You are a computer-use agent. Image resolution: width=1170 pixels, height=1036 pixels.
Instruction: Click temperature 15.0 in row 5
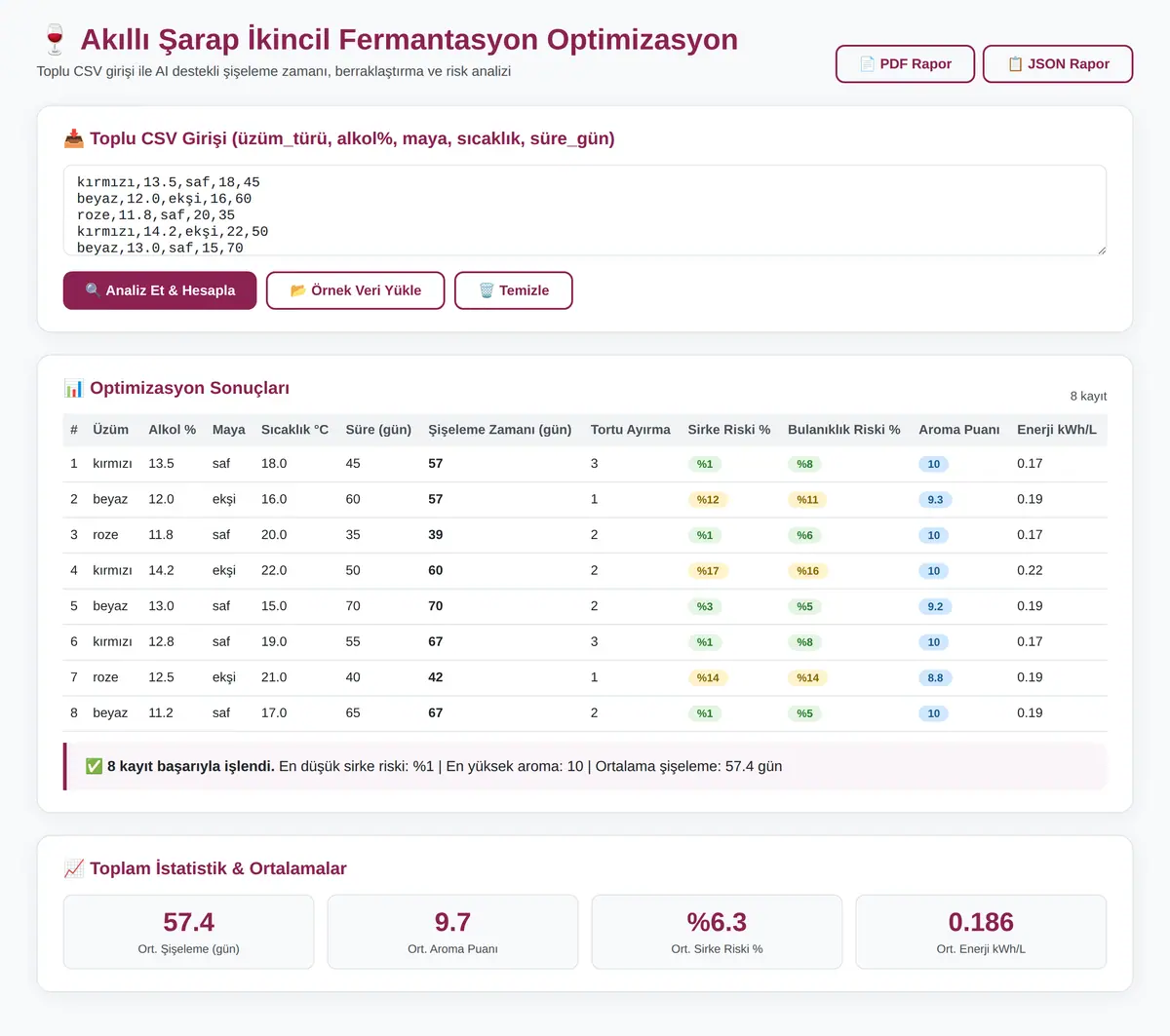pos(274,606)
